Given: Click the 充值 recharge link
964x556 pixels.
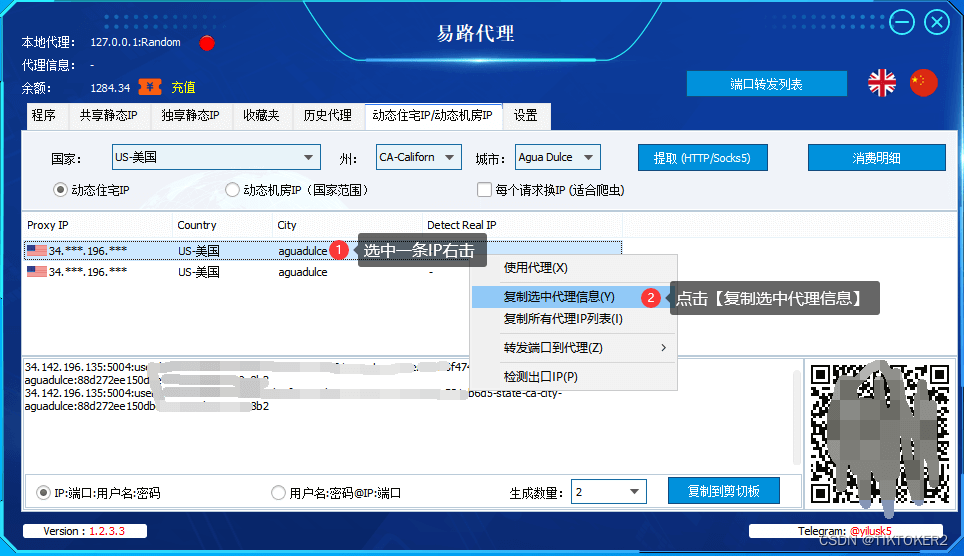Looking at the screenshot, I should point(183,87).
